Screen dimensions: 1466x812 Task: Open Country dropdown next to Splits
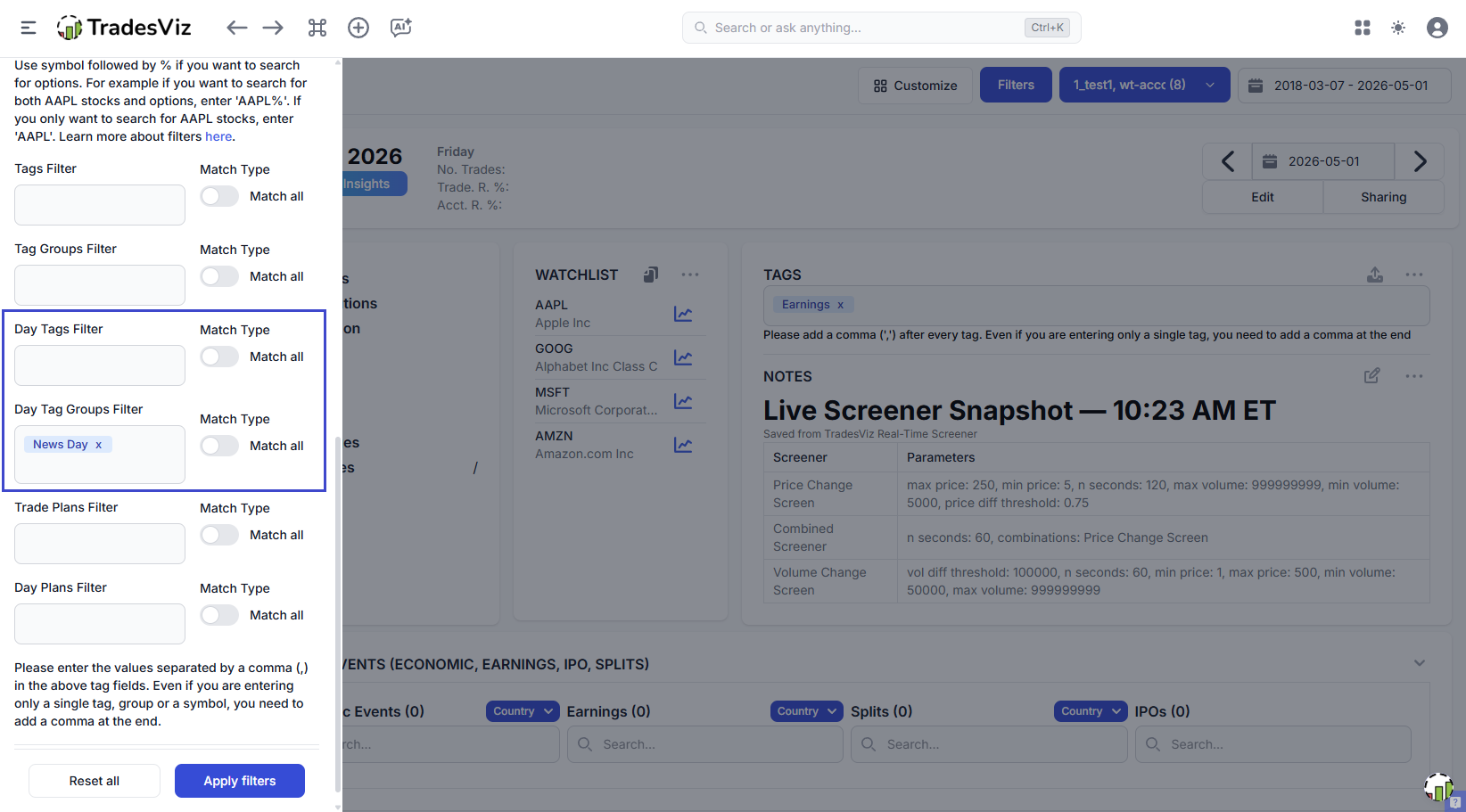click(807, 711)
